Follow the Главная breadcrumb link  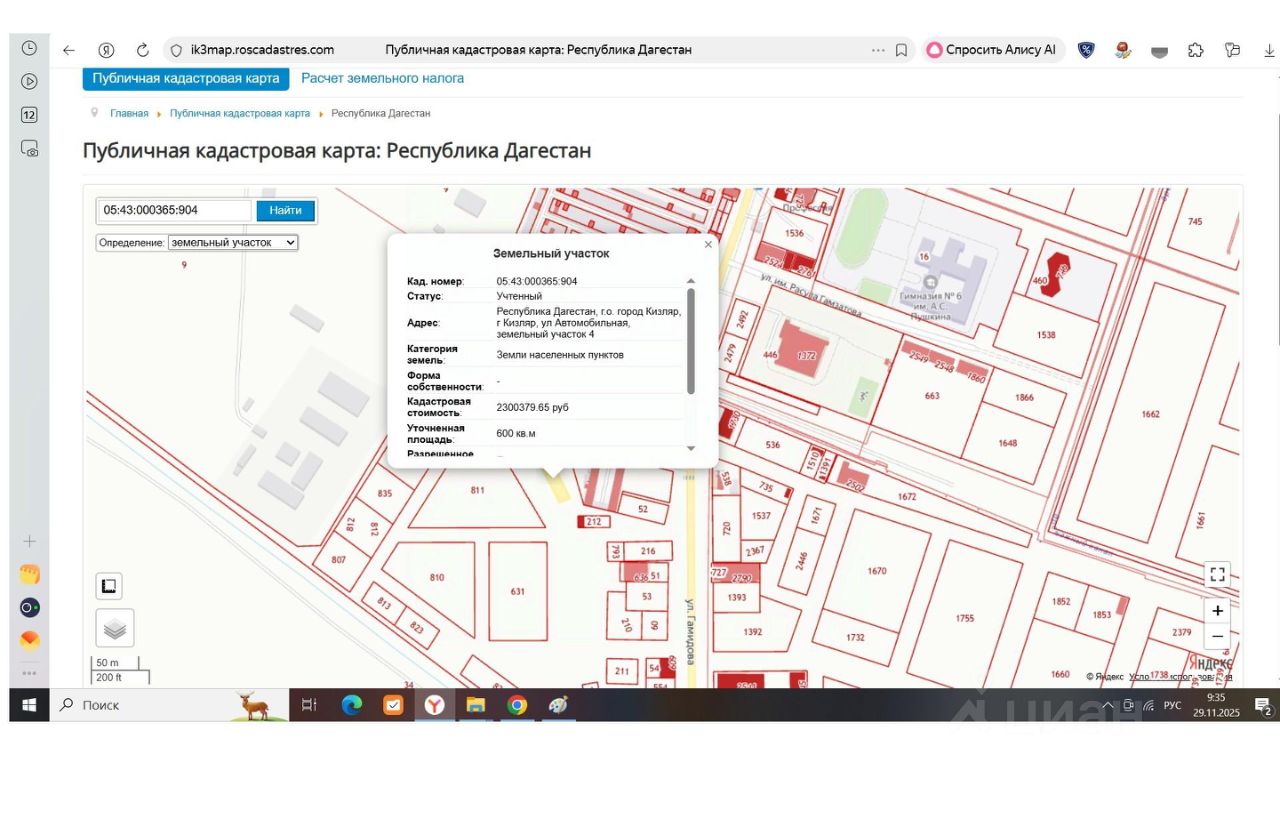129,113
